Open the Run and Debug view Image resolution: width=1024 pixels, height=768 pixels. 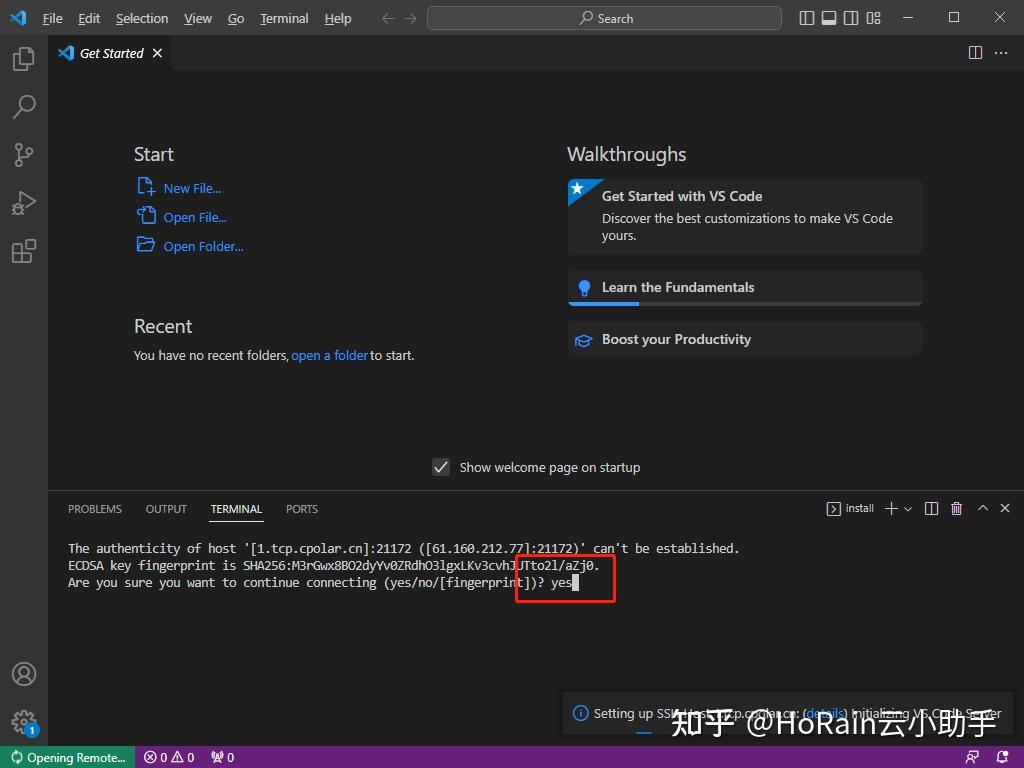coord(23,203)
